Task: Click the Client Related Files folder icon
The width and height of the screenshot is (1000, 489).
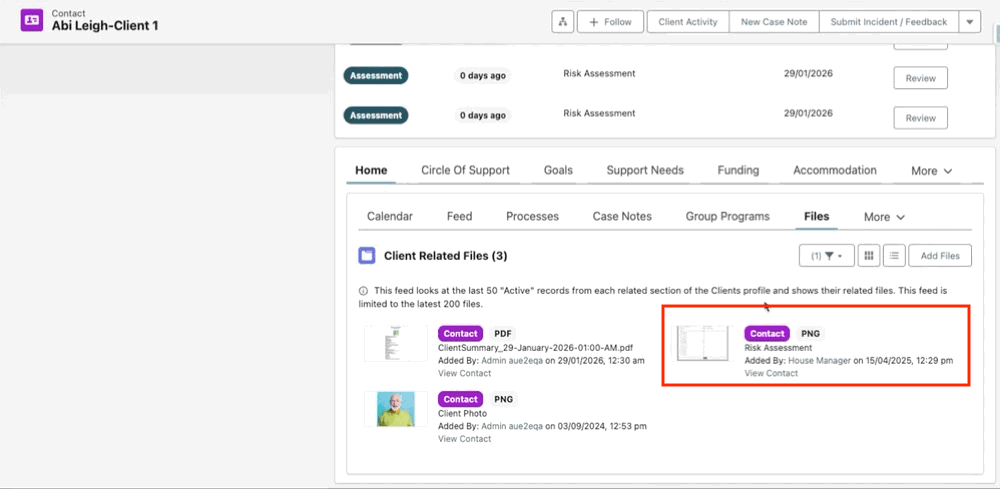Action: 367,256
